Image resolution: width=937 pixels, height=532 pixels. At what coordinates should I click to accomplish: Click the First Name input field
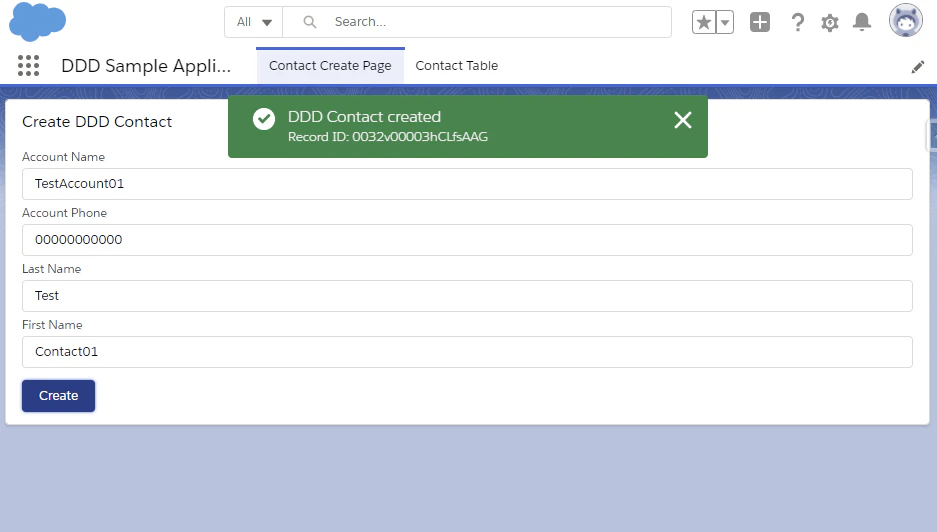(467, 352)
